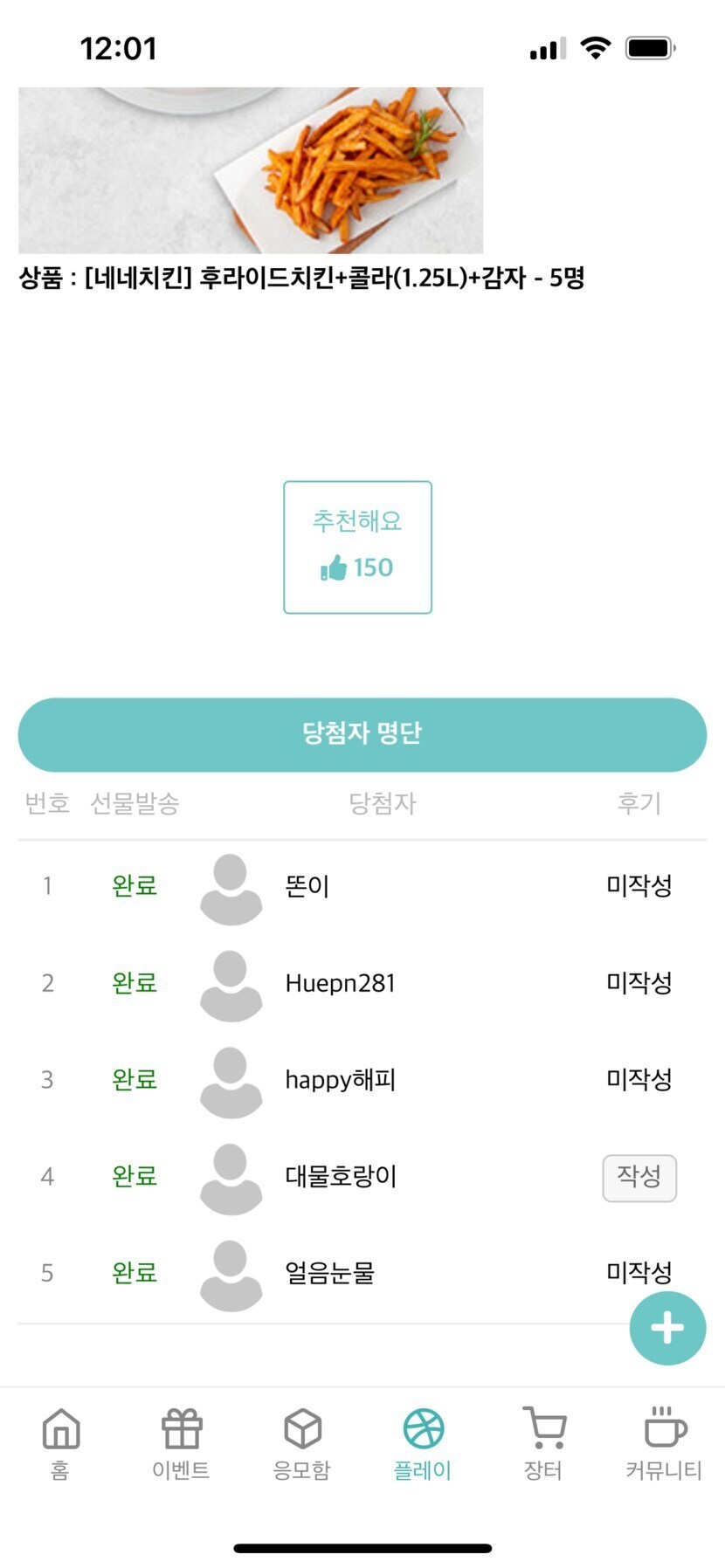Tap the 후기 column header
The width and height of the screenshot is (725, 1568).
pyautogui.click(x=639, y=803)
